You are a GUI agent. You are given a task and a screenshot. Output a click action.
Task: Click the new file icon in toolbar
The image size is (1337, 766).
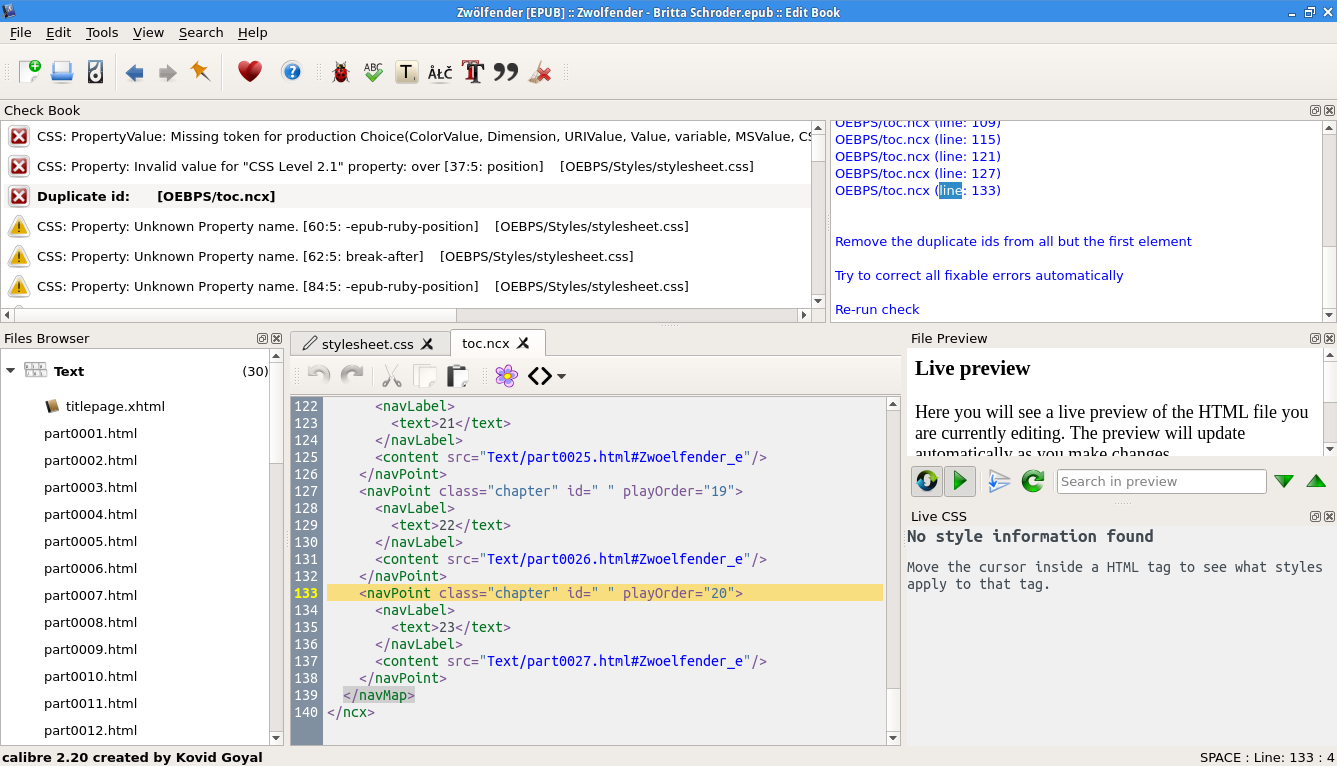tap(29, 72)
